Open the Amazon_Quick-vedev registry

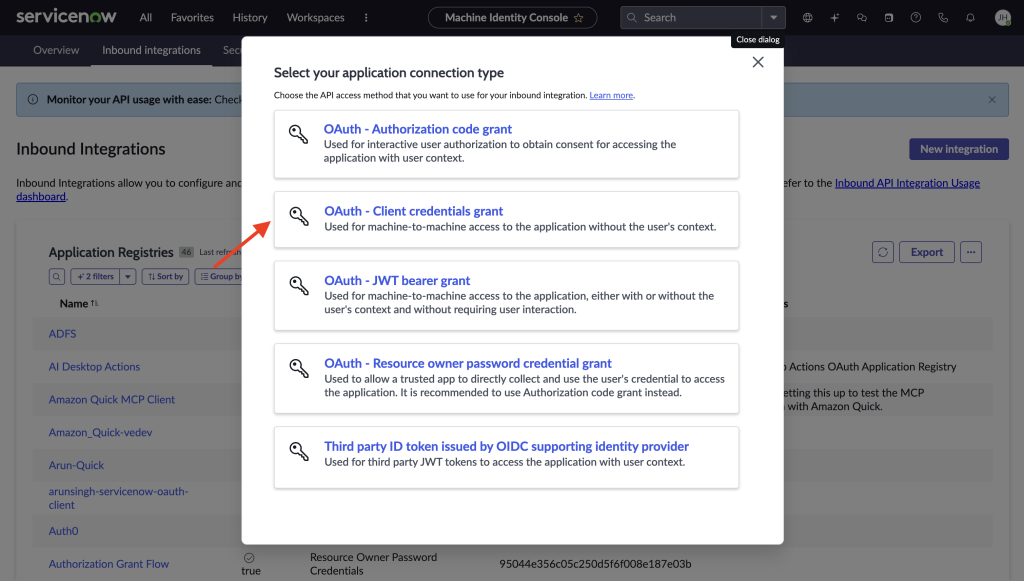(x=101, y=432)
